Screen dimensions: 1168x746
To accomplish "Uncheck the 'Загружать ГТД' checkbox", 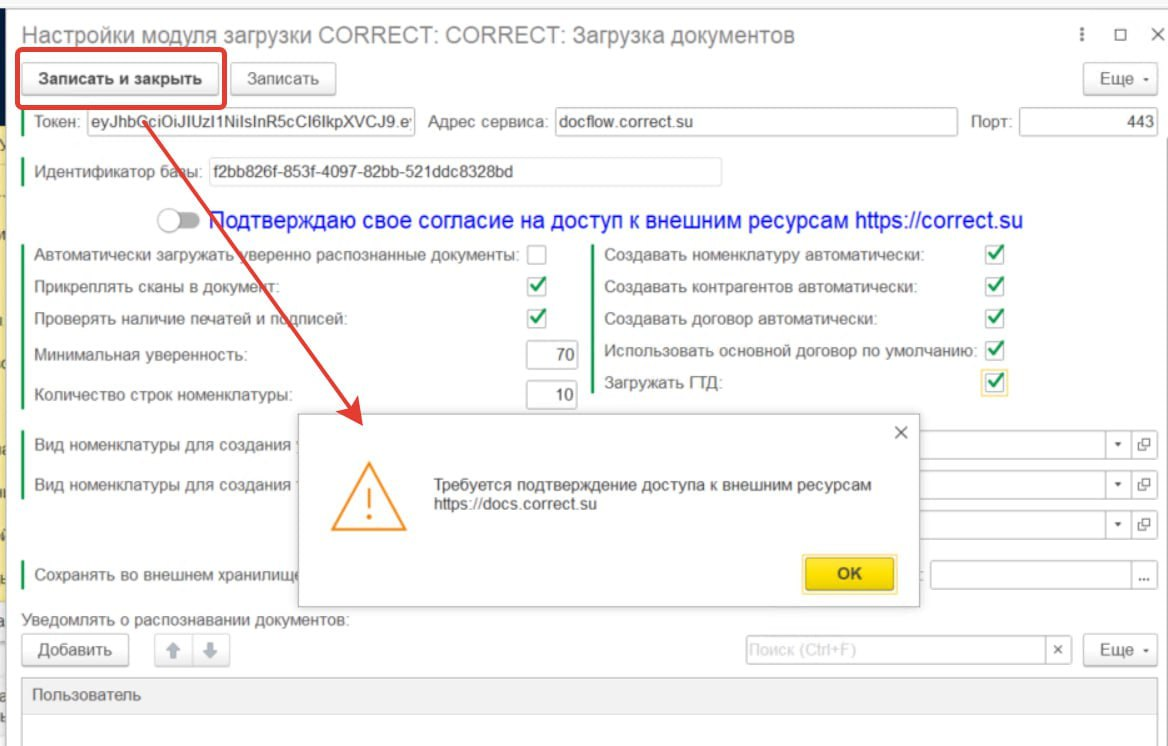I will click(x=994, y=382).
